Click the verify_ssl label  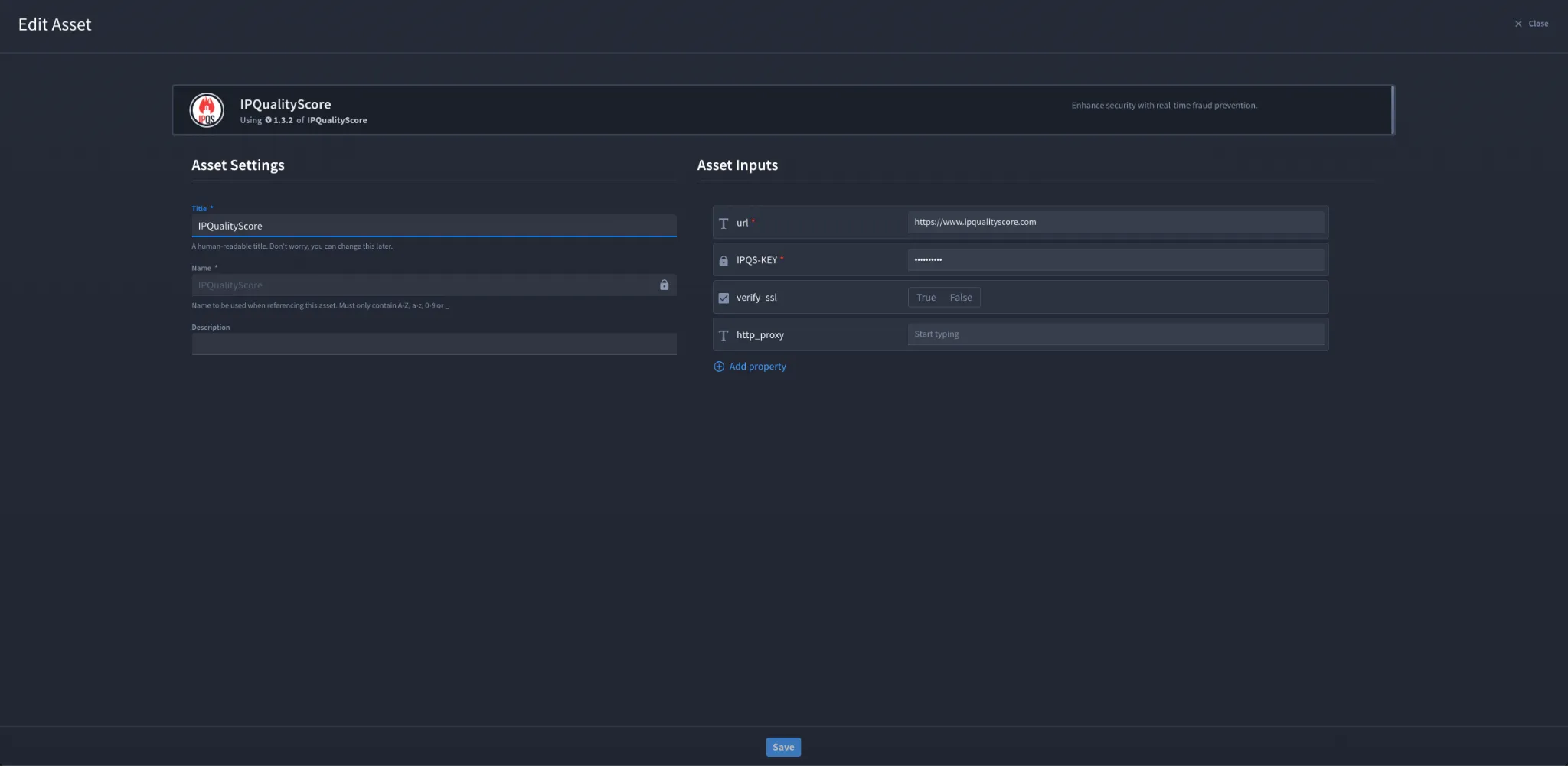coord(756,298)
